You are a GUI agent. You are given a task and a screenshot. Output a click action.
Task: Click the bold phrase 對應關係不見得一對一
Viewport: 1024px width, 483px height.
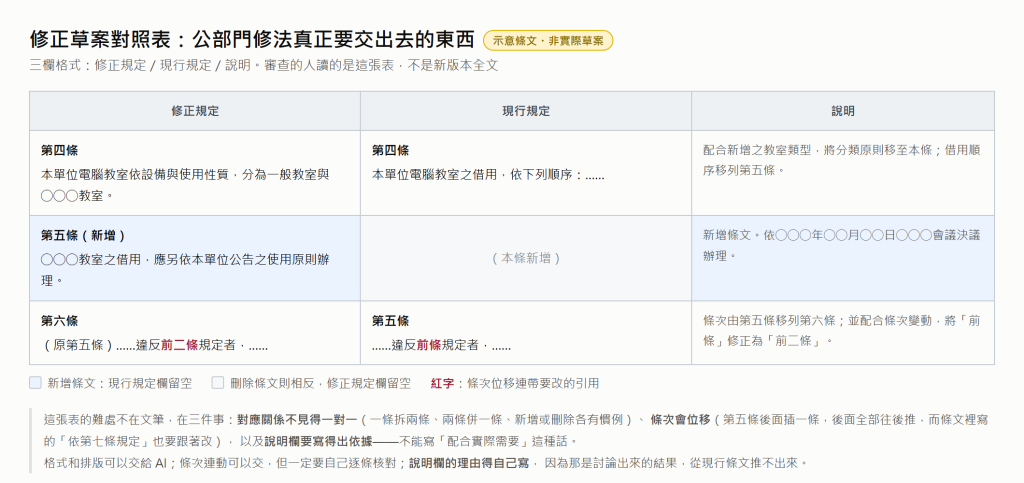296,420
